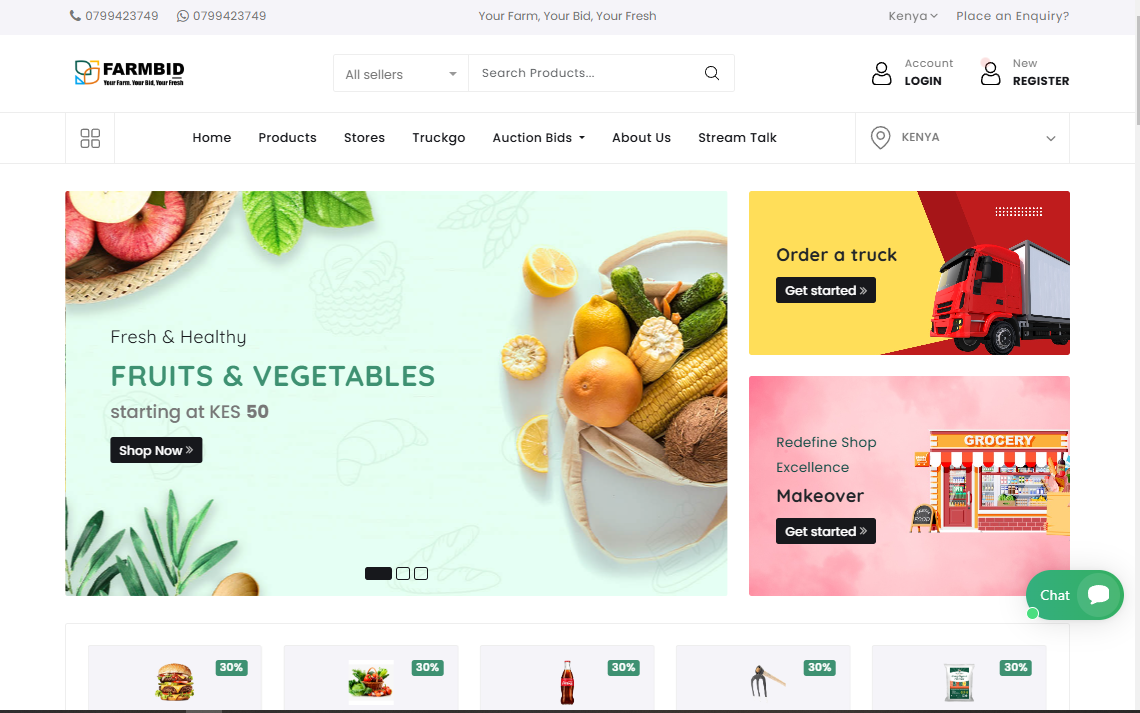Click the search magnifier icon
The height and width of the screenshot is (713, 1140).
pyautogui.click(x=712, y=73)
